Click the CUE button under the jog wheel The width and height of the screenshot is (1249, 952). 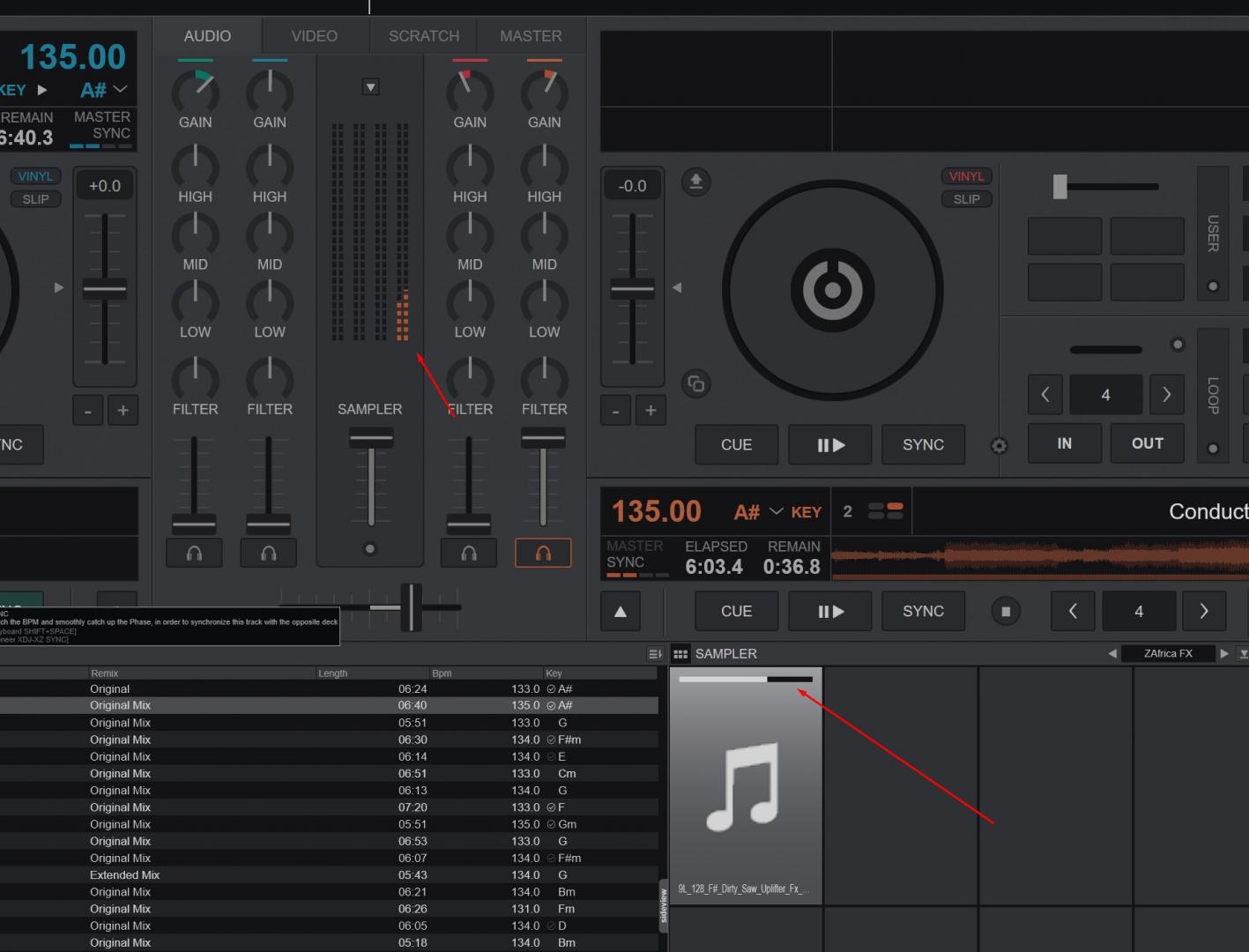[x=737, y=445]
